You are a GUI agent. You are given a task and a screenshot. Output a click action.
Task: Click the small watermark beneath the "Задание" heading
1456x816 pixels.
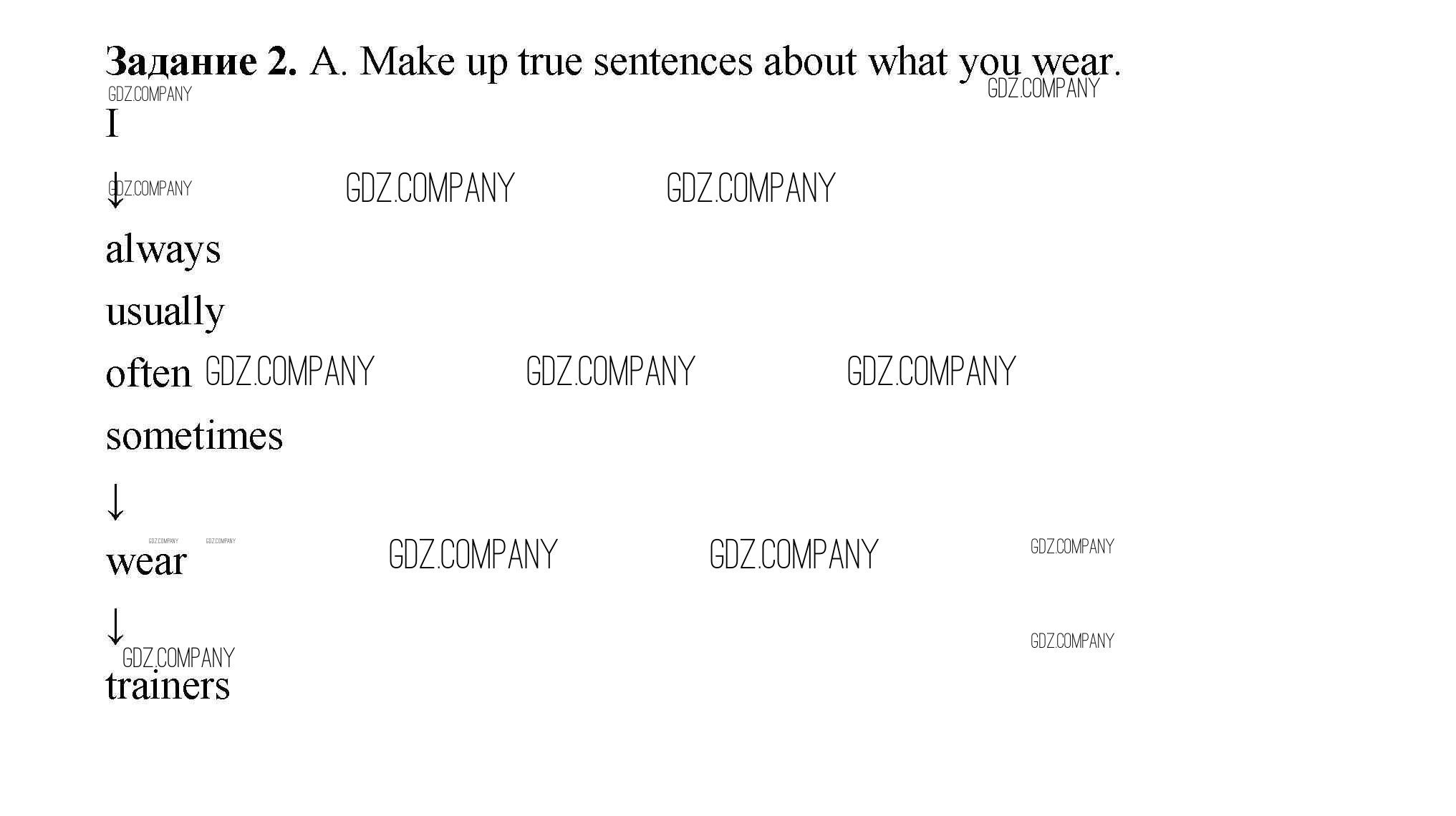(x=150, y=94)
